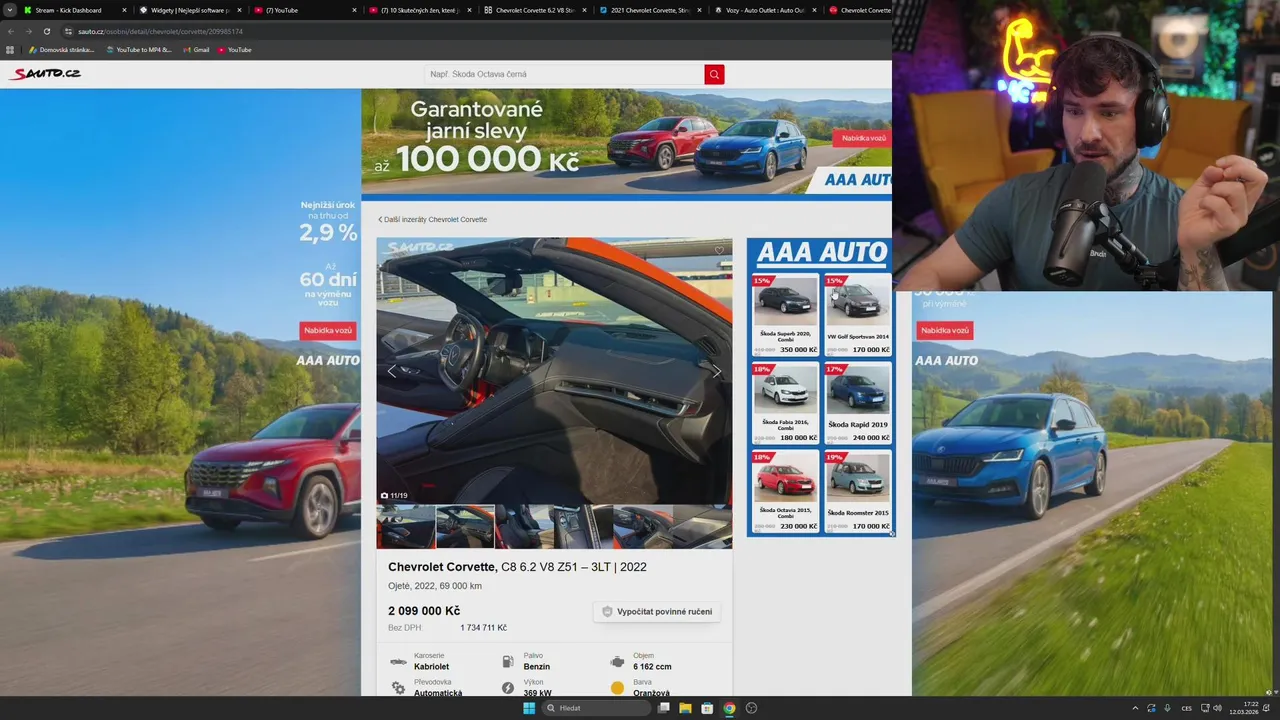1280x720 pixels.
Task: Select first gallery thumbnail
Action: [406, 526]
